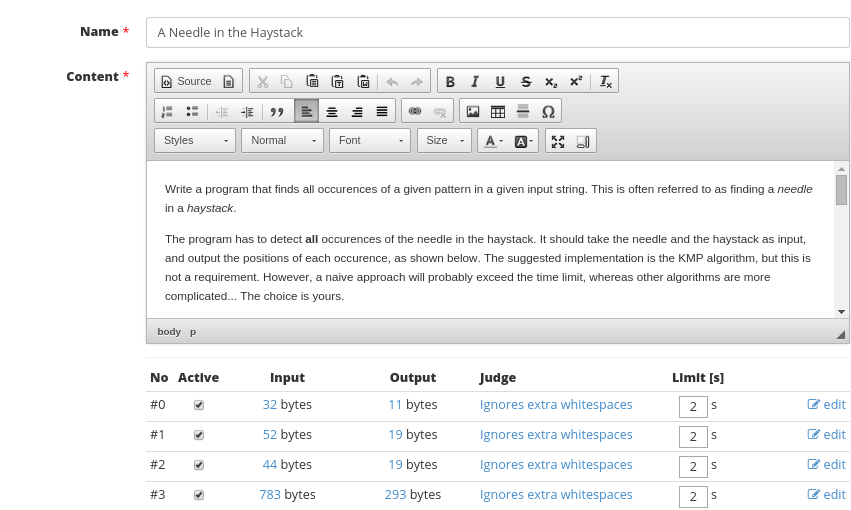Align text right
This screenshot has width=851, height=510.
(357, 112)
